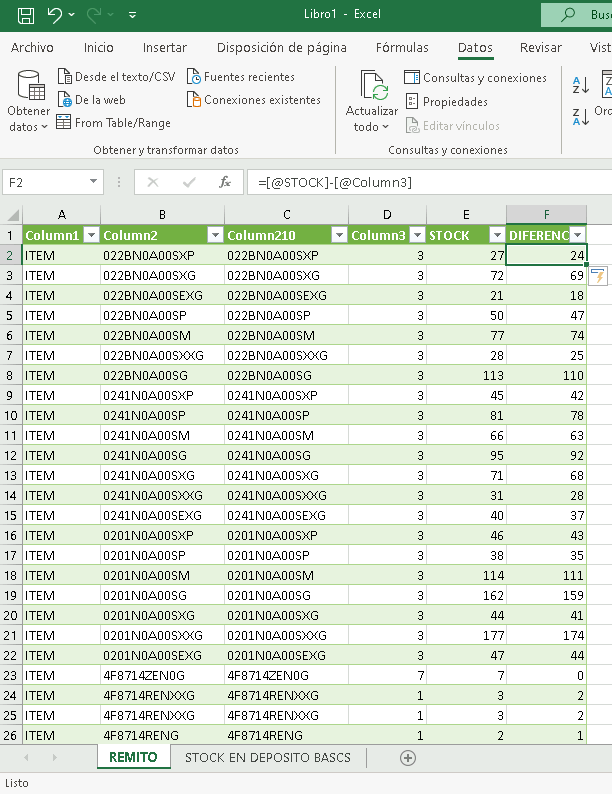This screenshot has width=612, height=794.
Task: Click Conexiones existentes
Action: click(x=253, y=100)
